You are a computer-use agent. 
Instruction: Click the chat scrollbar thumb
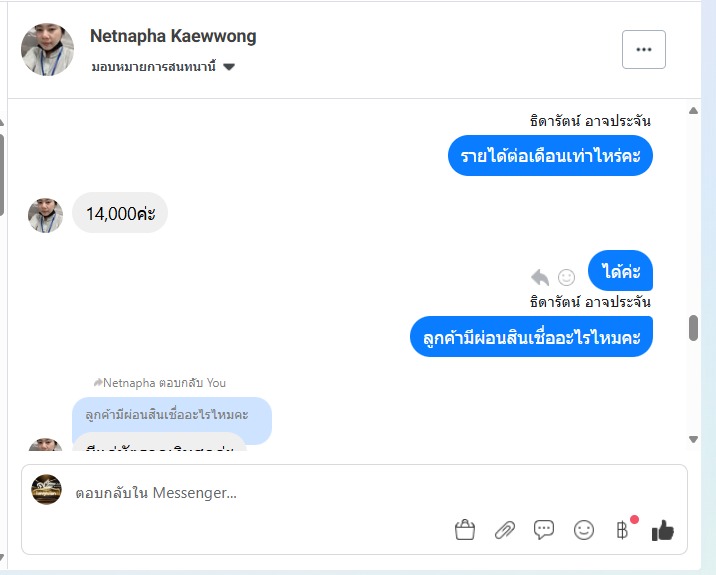coord(694,328)
